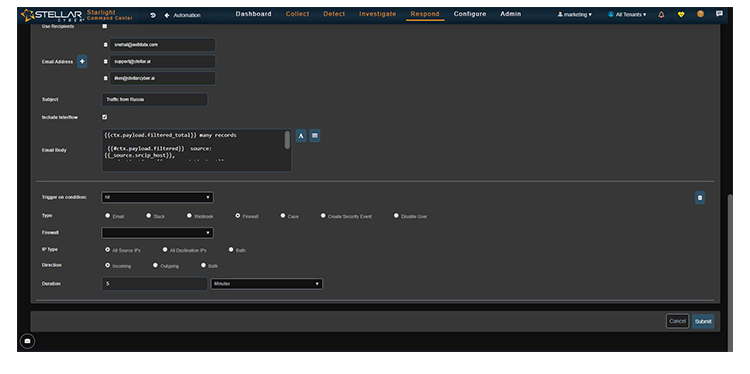The image size is (750, 374).
Task: Click the Subject field
Action: click(155, 99)
